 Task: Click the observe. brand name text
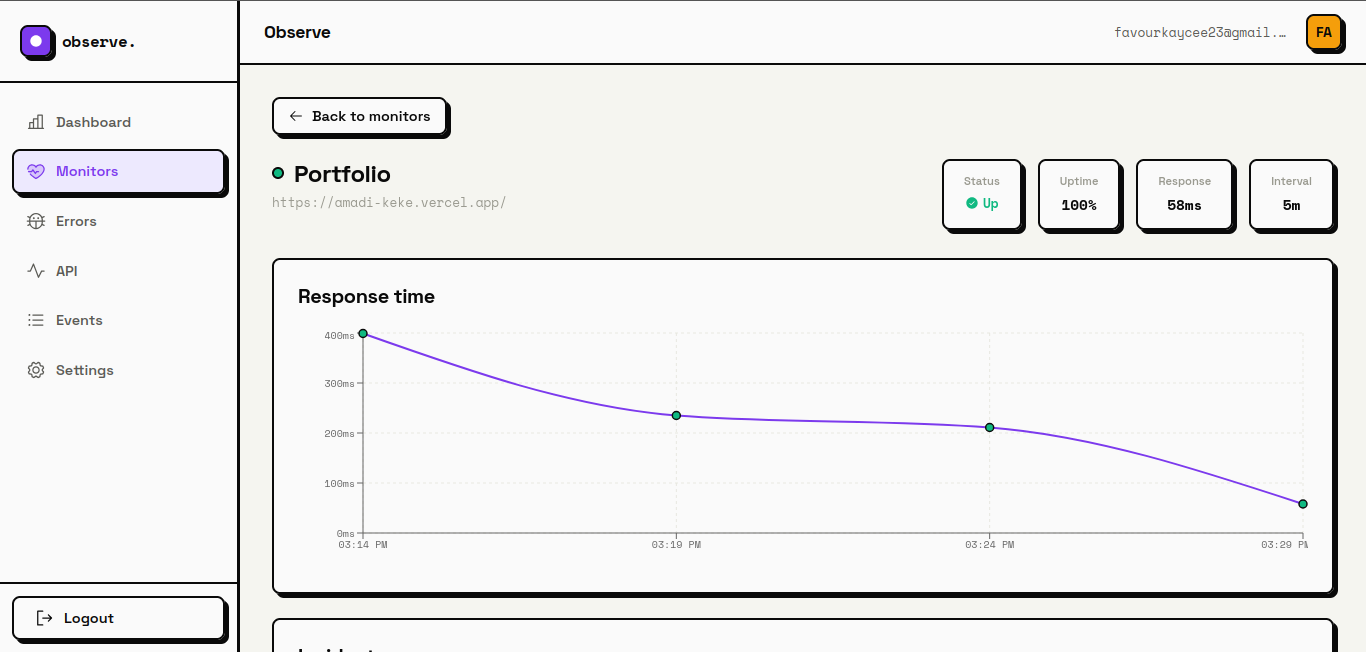pos(99,41)
